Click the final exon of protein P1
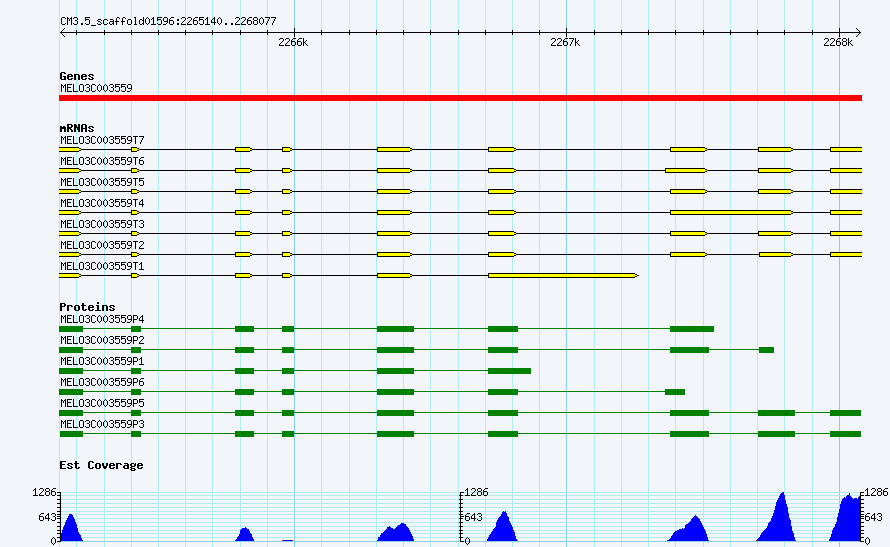This screenshot has width=890, height=547. tap(509, 371)
